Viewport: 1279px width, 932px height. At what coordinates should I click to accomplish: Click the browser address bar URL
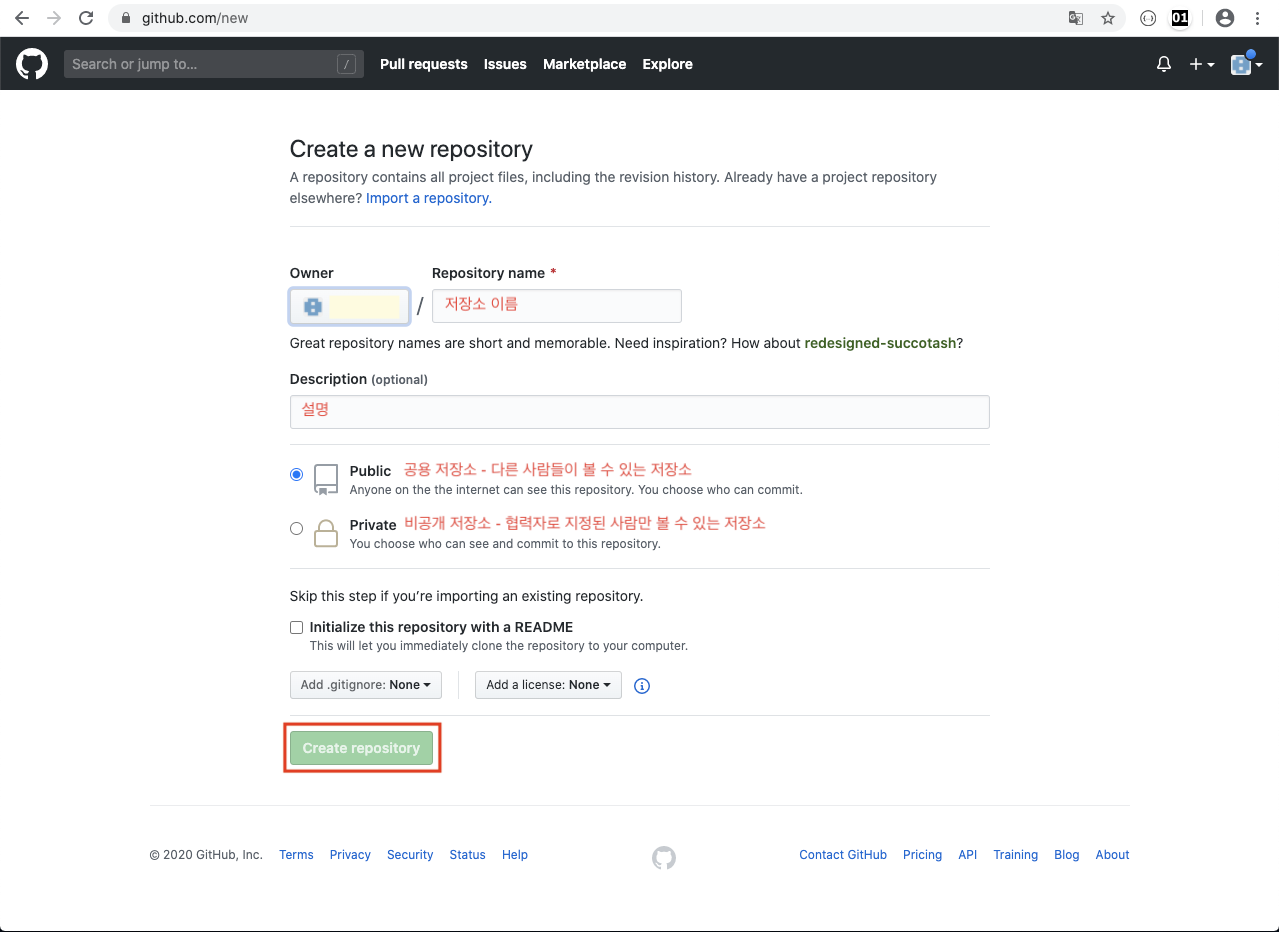(195, 18)
